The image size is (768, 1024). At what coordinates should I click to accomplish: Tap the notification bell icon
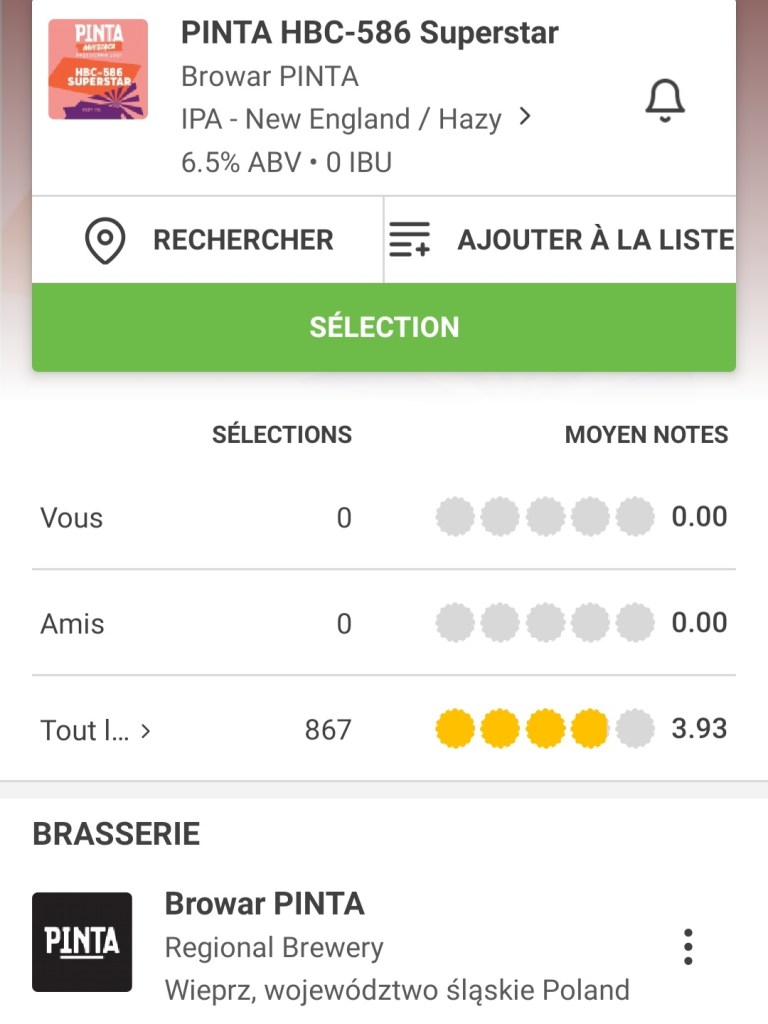tap(664, 100)
